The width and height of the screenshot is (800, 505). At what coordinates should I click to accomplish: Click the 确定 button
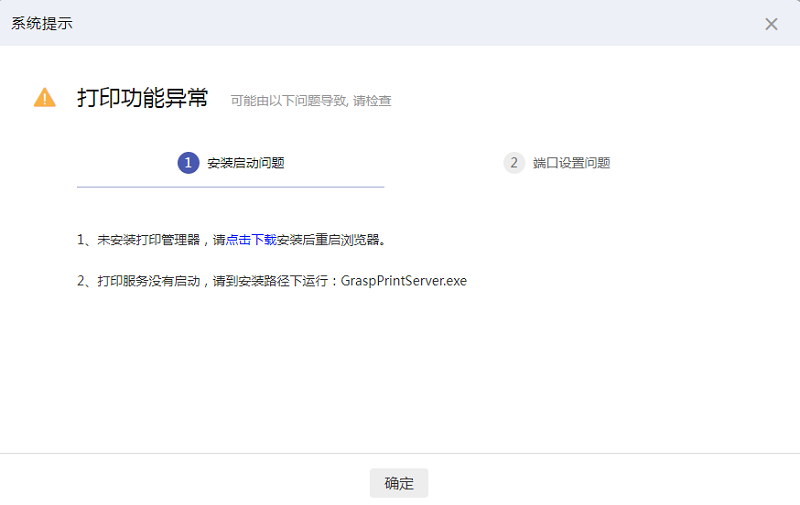click(399, 483)
